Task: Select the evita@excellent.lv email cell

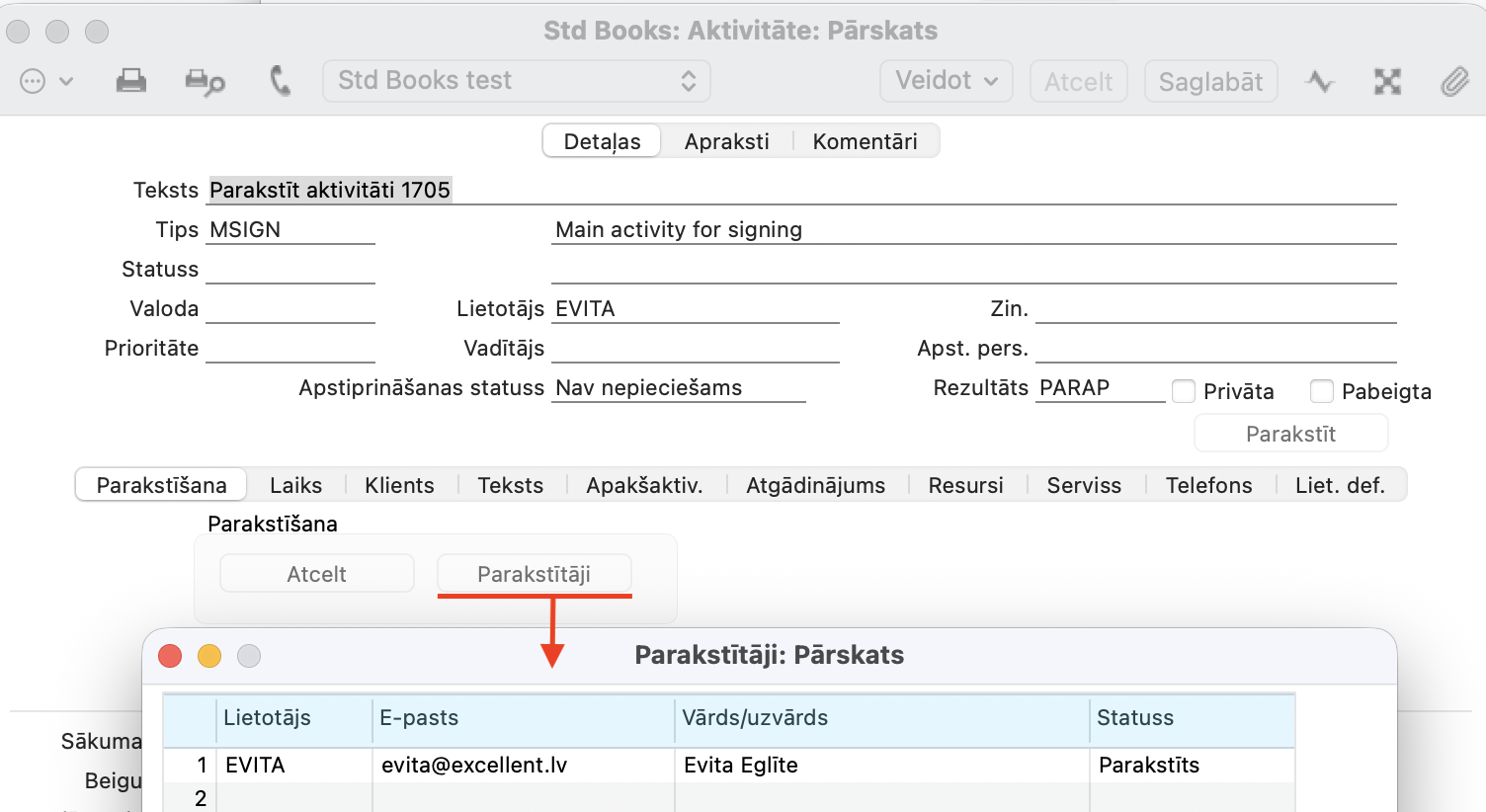Action: tap(522, 766)
